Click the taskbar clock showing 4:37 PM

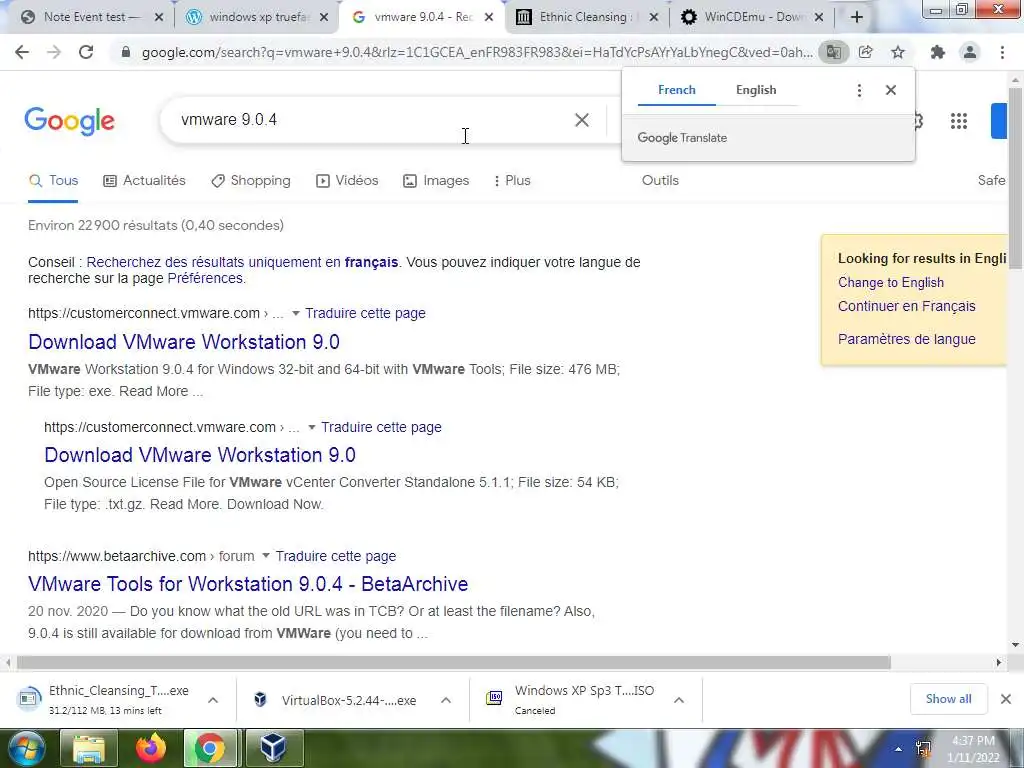(x=973, y=749)
